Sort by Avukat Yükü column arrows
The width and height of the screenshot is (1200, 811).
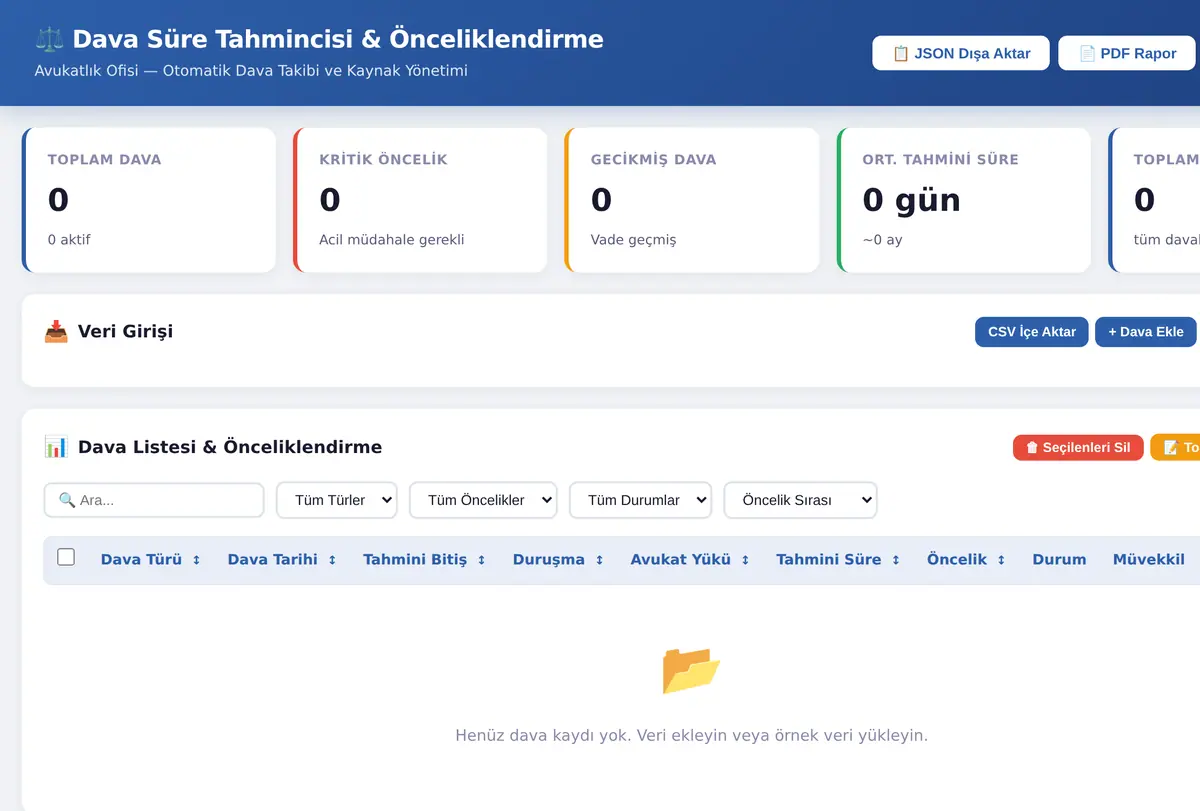[746, 560]
